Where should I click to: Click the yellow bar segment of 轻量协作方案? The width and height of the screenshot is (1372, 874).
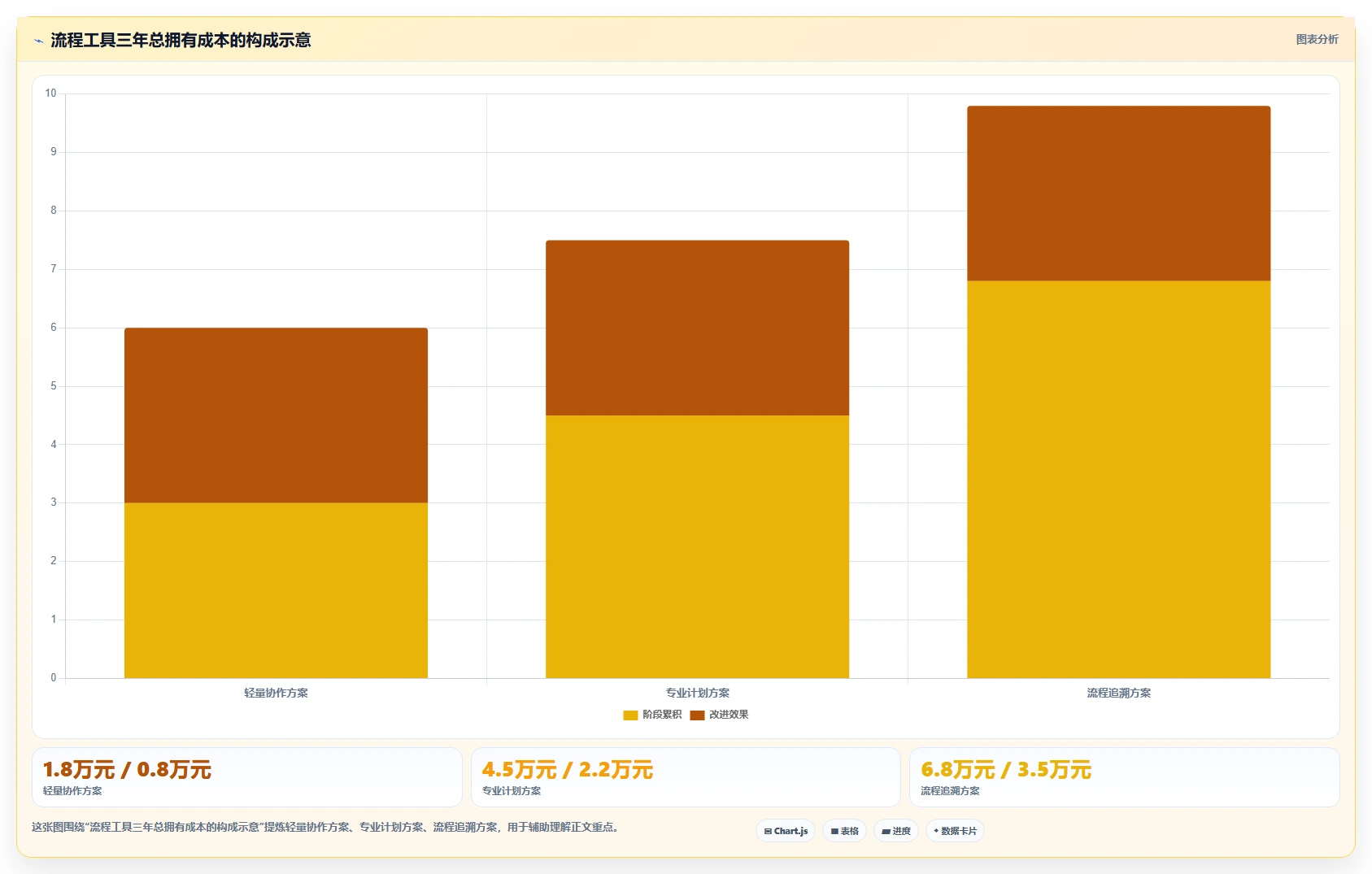pos(276,590)
